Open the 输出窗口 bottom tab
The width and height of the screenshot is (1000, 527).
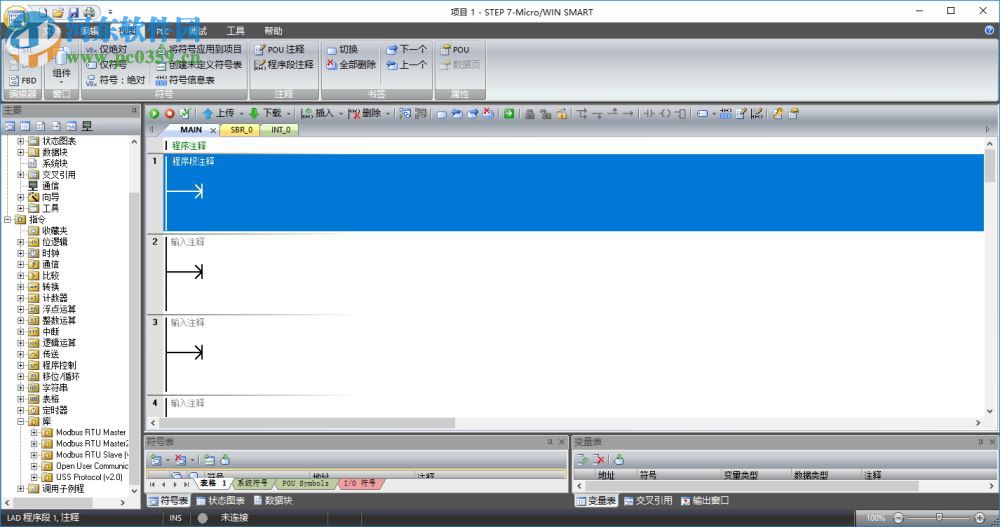[704, 501]
